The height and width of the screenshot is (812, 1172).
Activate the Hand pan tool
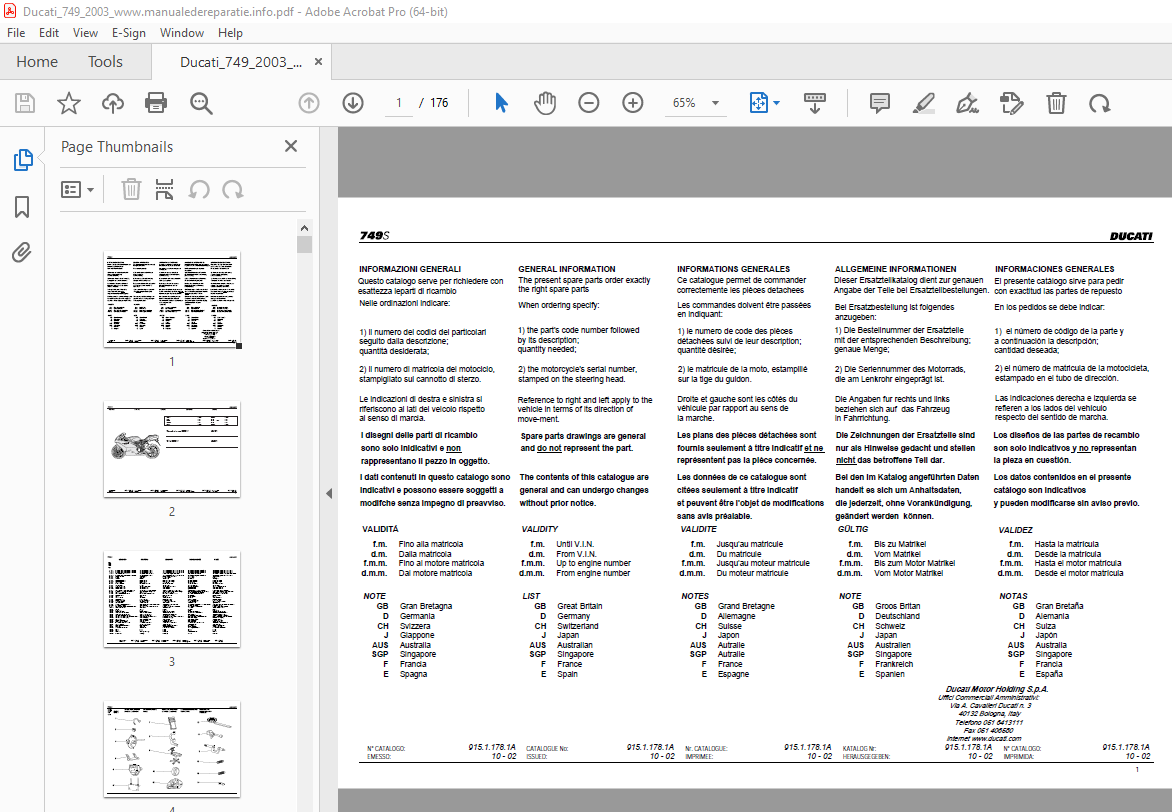pos(545,103)
